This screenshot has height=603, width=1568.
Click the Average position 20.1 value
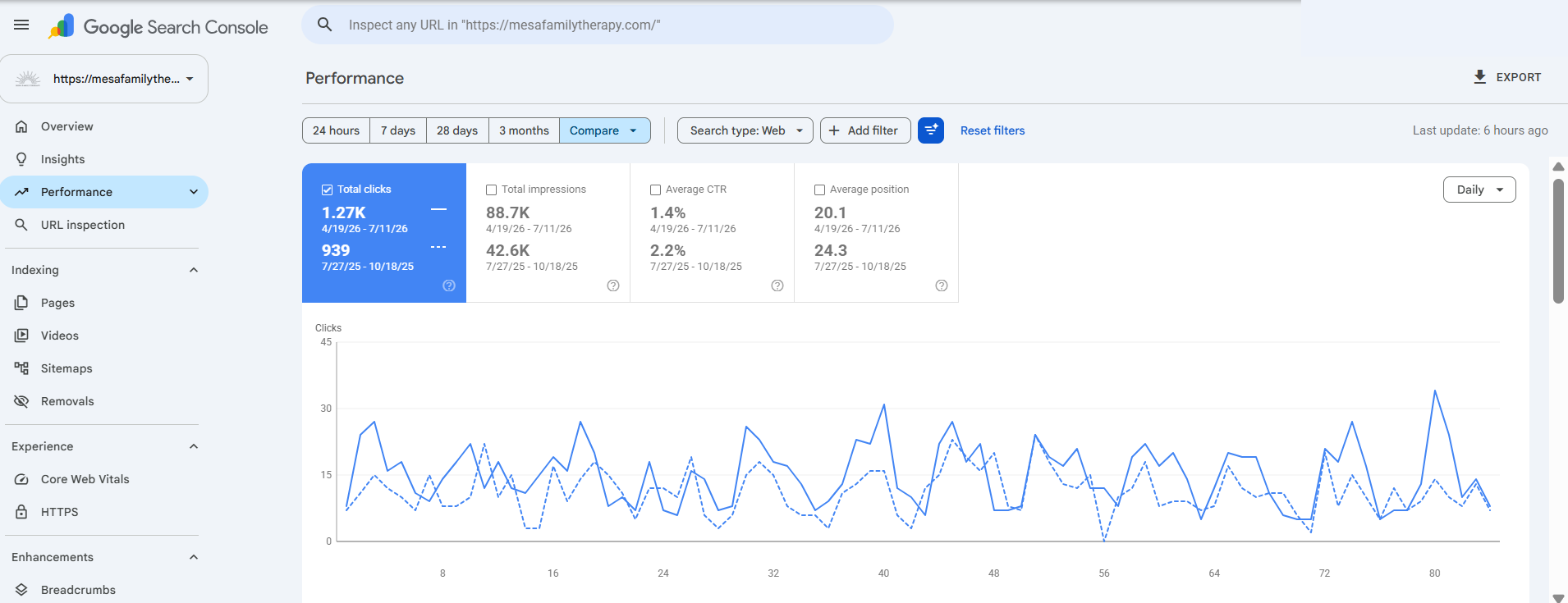click(830, 213)
